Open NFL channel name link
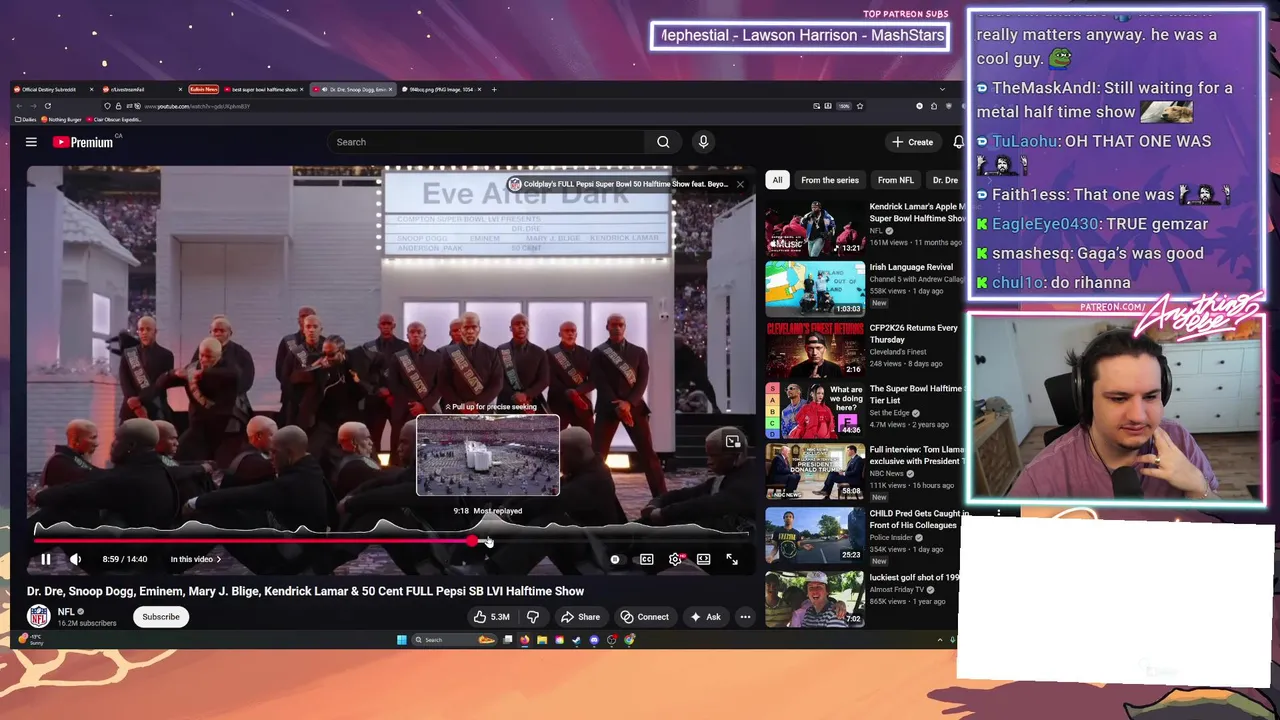This screenshot has height=720, width=1280. (x=66, y=611)
